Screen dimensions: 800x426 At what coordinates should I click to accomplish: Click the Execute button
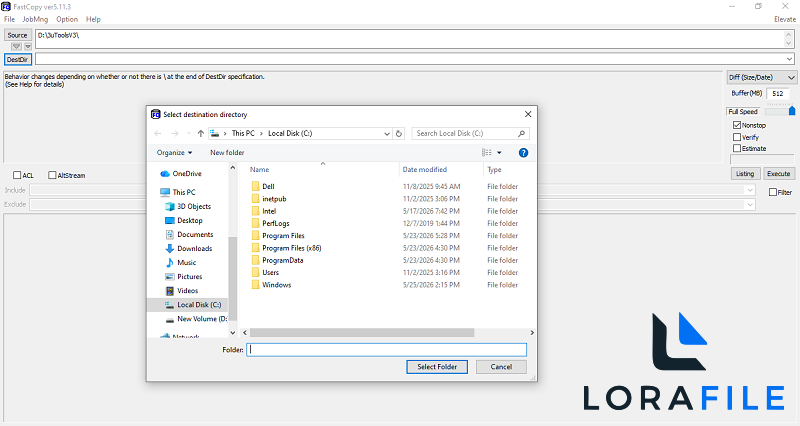pos(779,173)
